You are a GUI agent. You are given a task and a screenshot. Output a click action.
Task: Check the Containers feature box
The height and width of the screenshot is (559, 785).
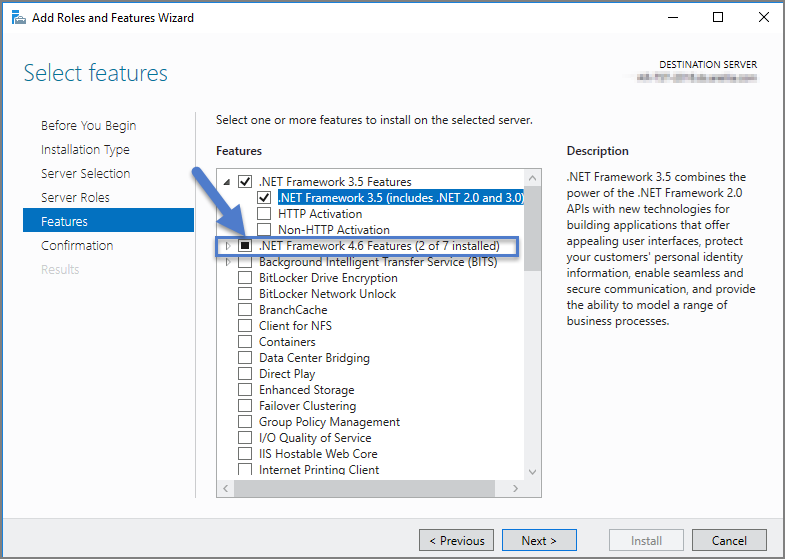tap(245, 341)
